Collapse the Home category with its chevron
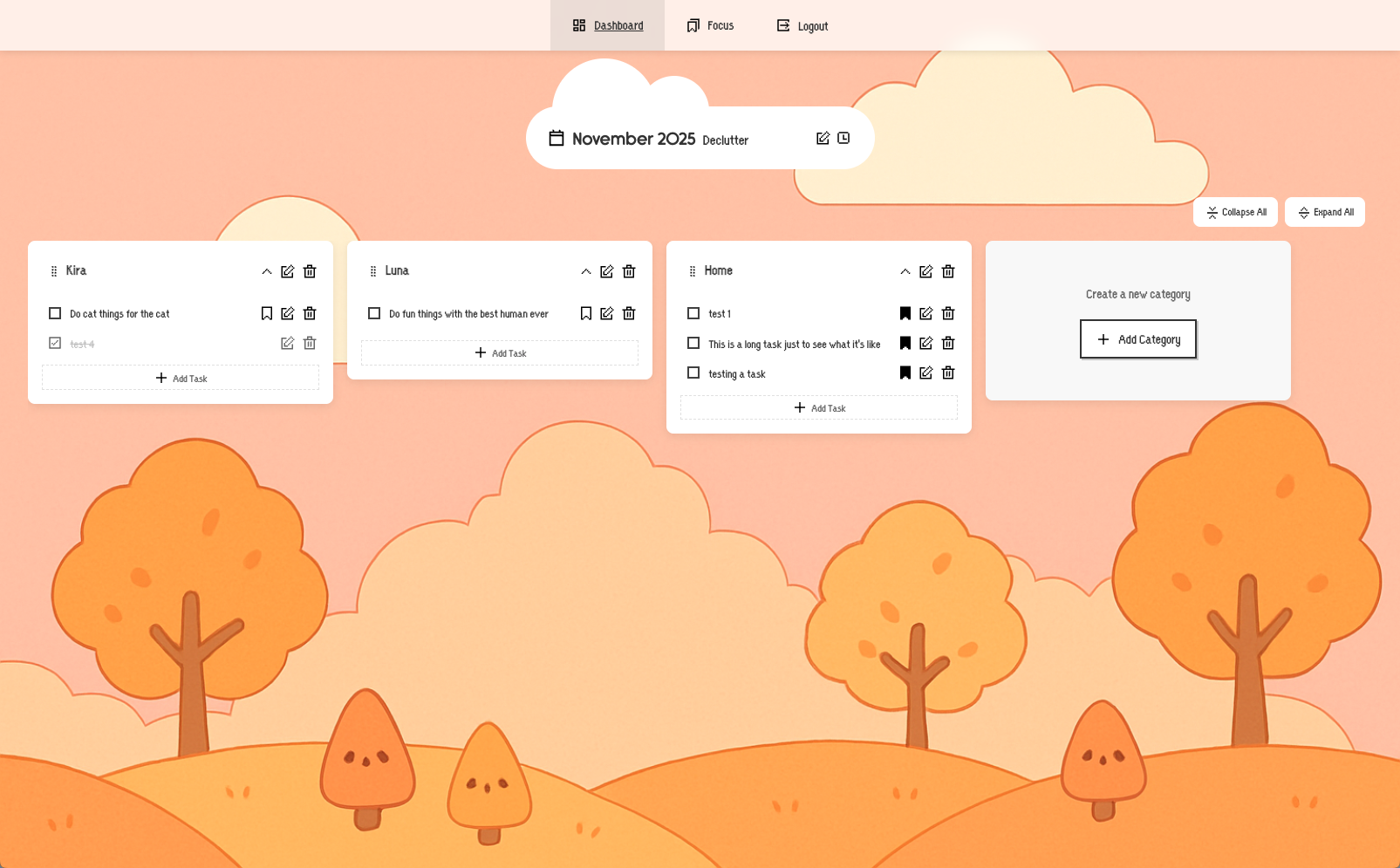Image resolution: width=1400 pixels, height=868 pixels. 905,271
